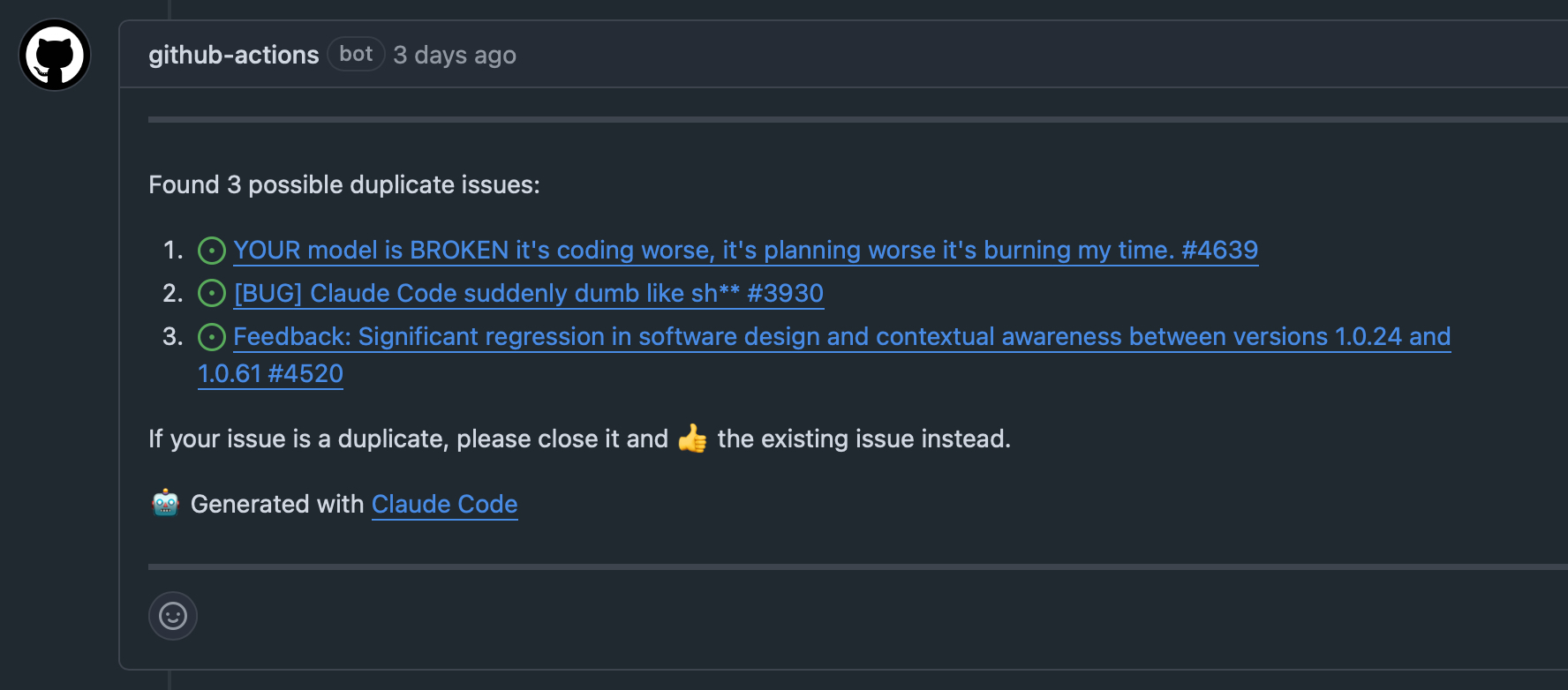The image size is (1568, 690).
Task: Click open-issue icon beside Feedback issue
Action: 212,336
